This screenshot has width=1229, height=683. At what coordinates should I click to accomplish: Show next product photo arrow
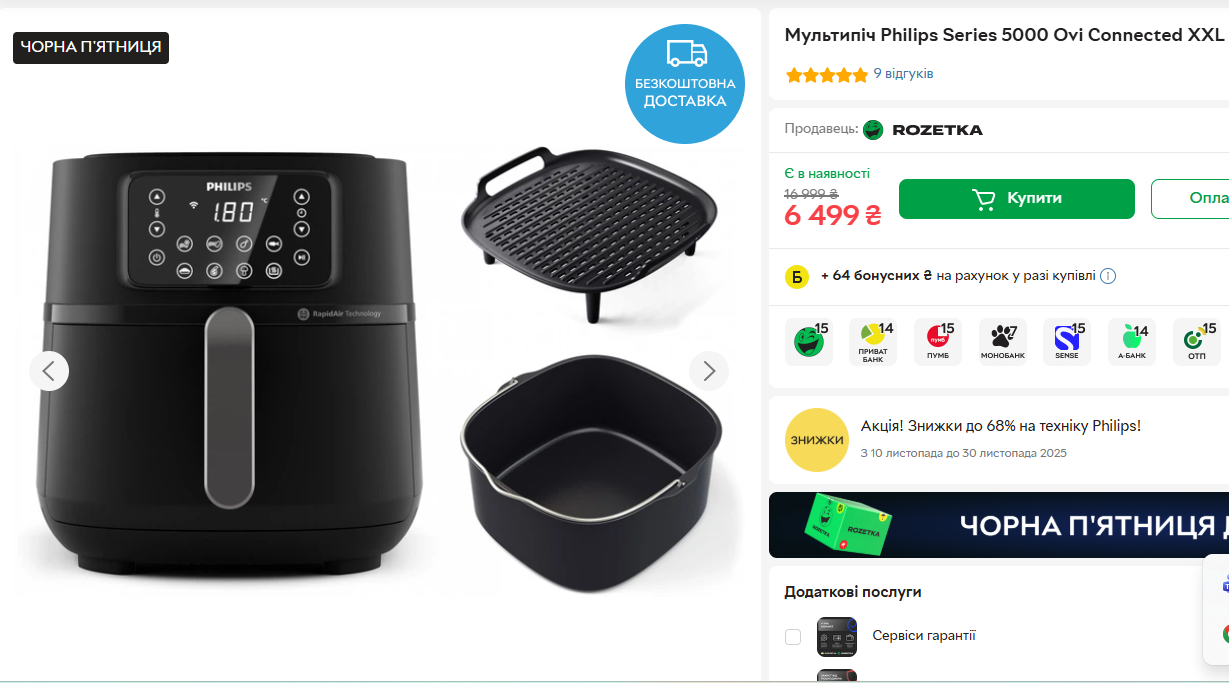point(709,371)
